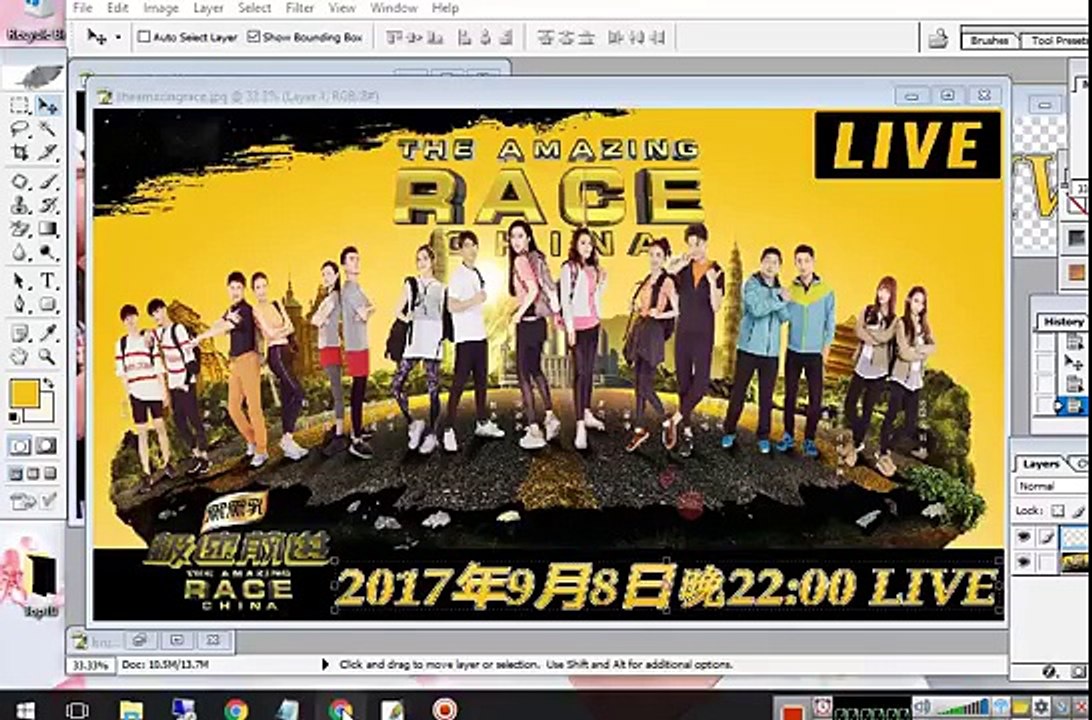1092x720 pixels.
Task: Enable Auto Select Layer checkbox
Action: (x=143, y=37)
